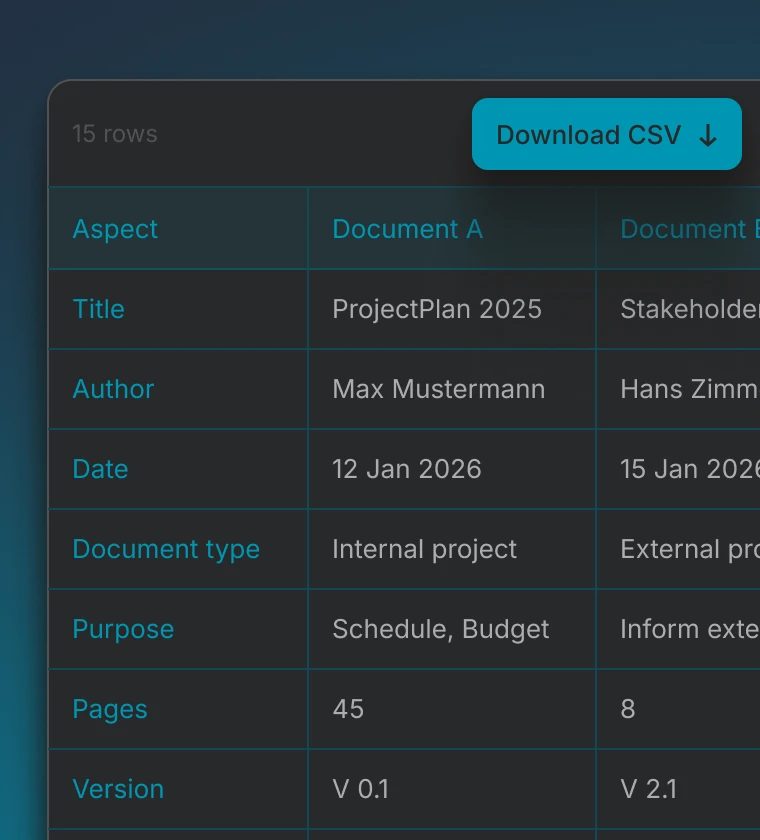This screenshot has height=840, width=760.
Task: Select the Title row label
Action: point(98,309)
